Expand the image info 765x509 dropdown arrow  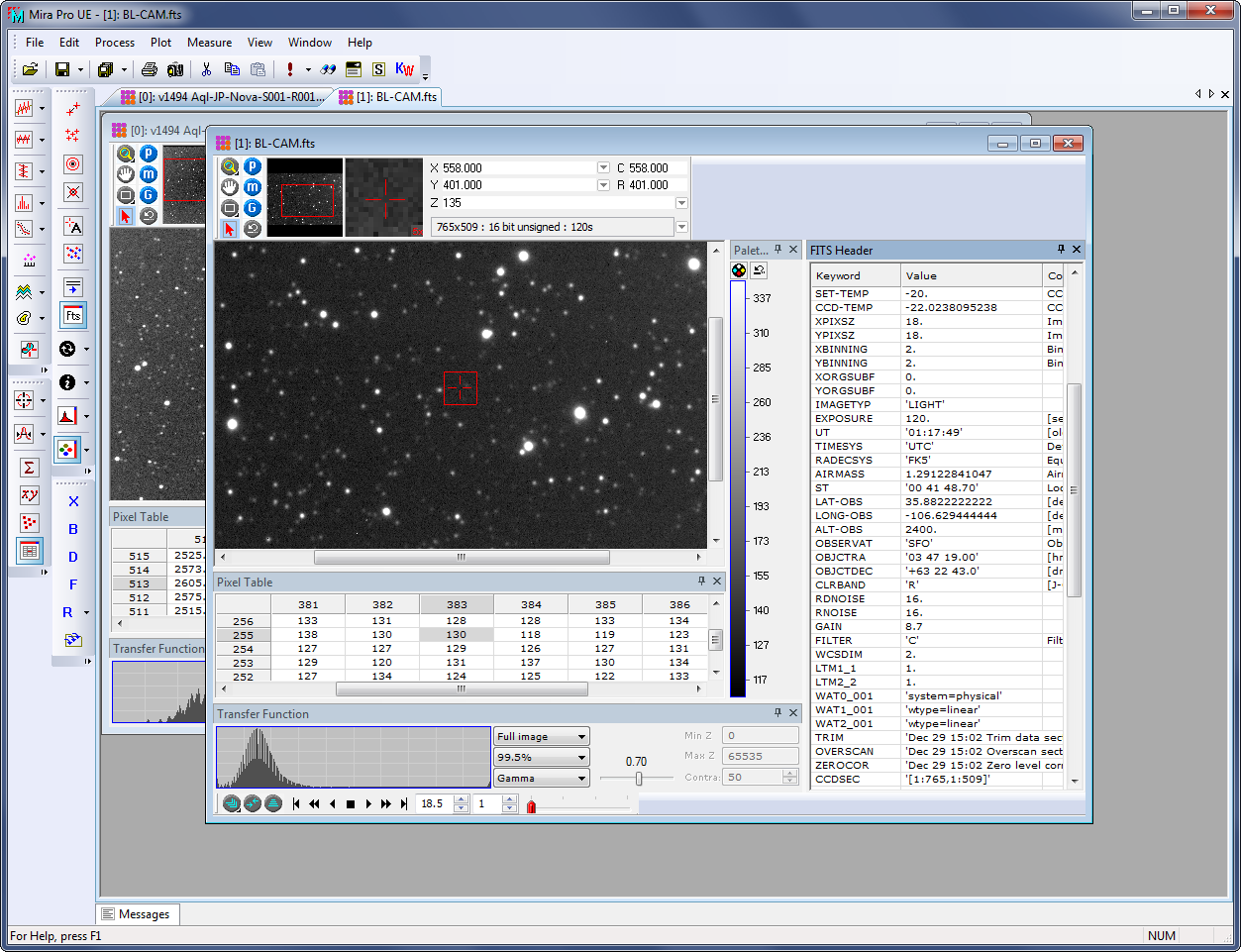coord(681,227)
